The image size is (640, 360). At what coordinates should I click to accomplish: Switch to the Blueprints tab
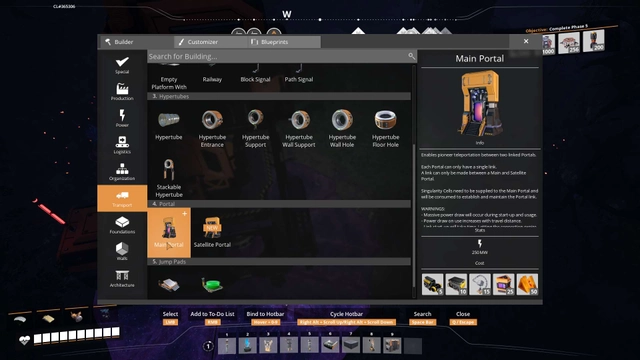[284, 42]
